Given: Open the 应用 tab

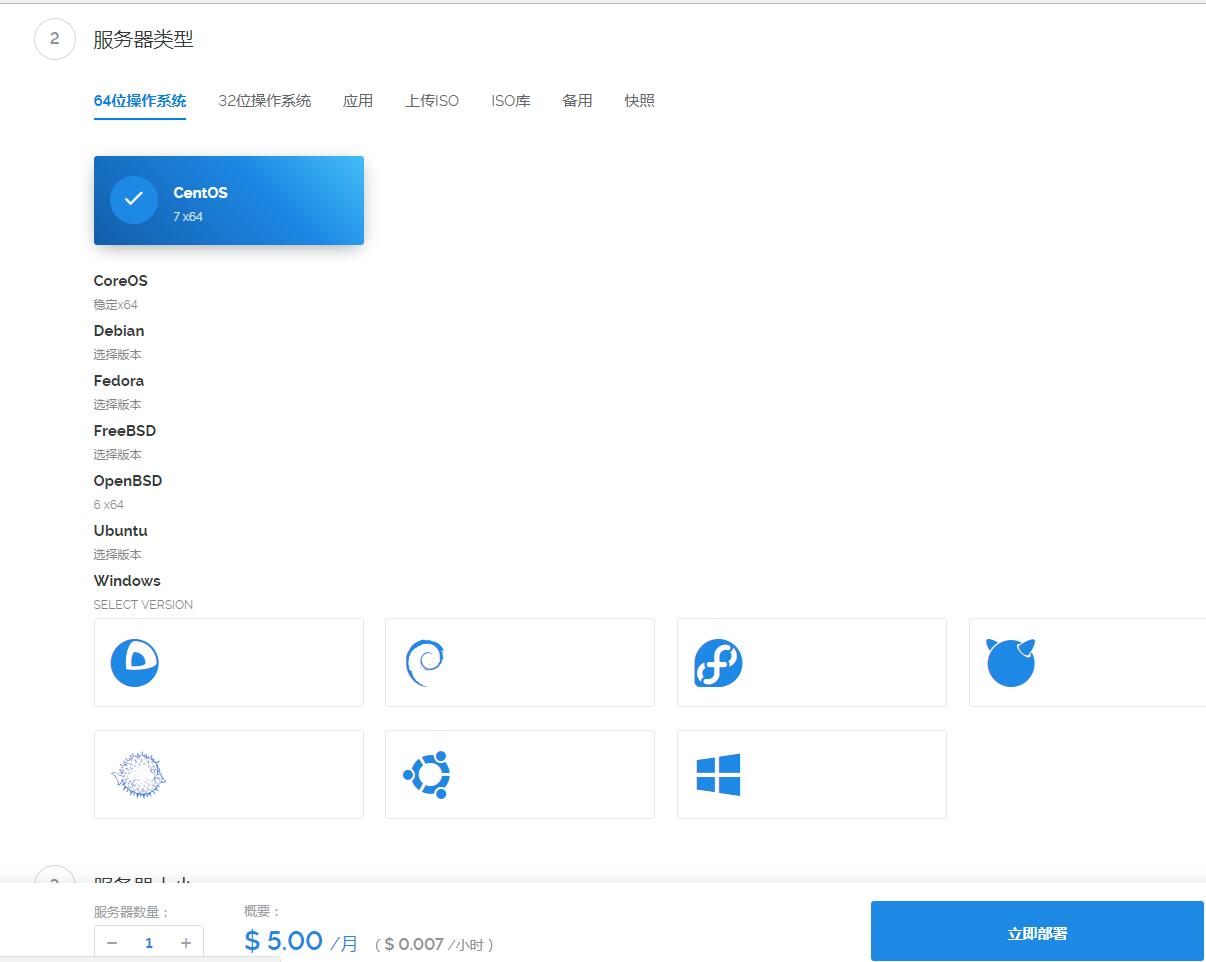Looking at the screenshot, I should click(x=358, y=101).
